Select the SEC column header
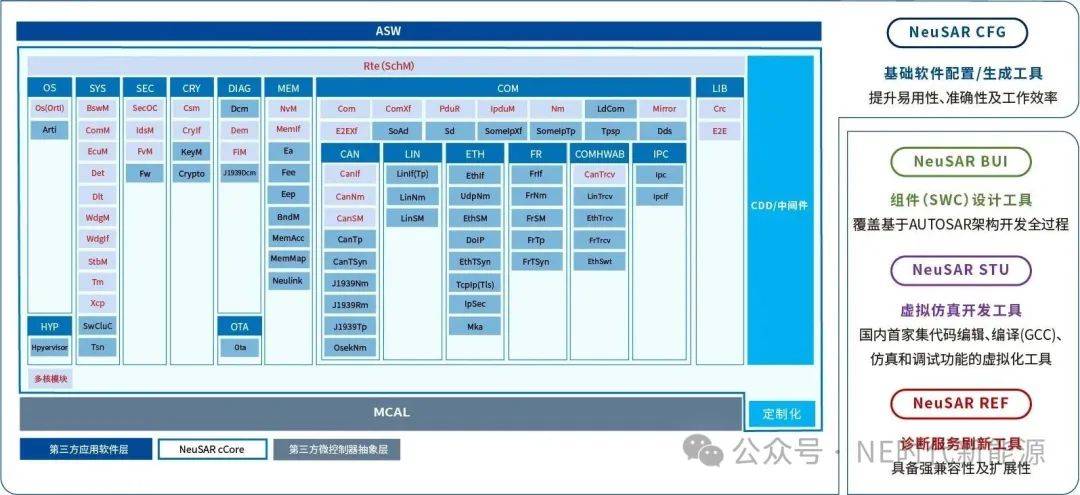 145,88
